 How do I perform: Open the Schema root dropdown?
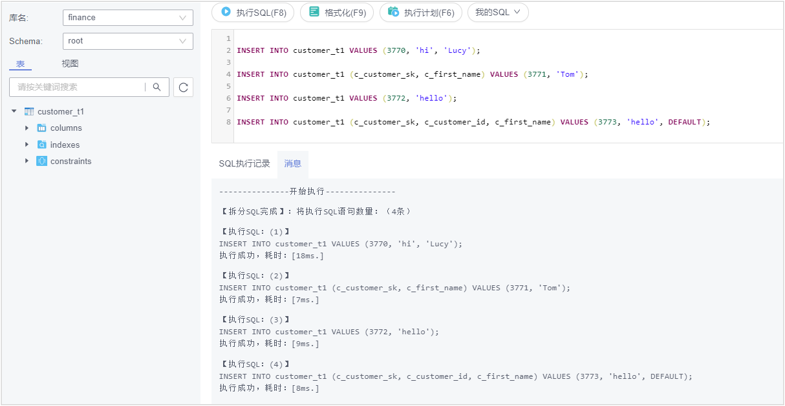click(x=128, y=41)
